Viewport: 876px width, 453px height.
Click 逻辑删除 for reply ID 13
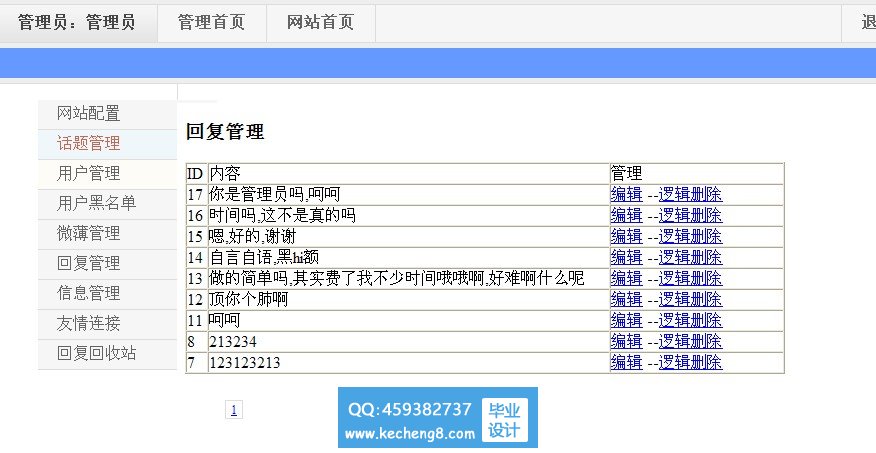691,278
